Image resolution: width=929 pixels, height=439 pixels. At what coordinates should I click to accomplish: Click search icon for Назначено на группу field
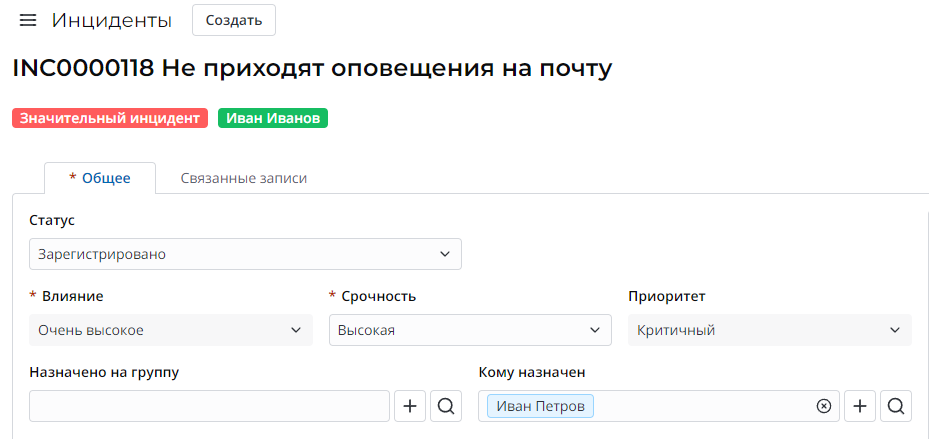[446, 406]
